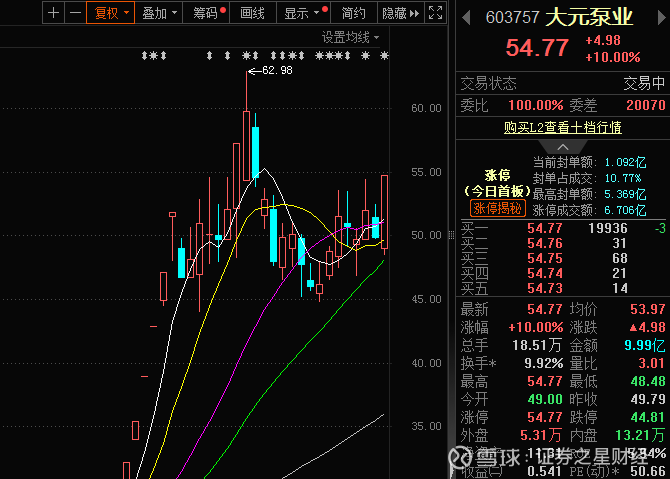Select the 画线 drawing tool
670x479 pixels.
253,13
